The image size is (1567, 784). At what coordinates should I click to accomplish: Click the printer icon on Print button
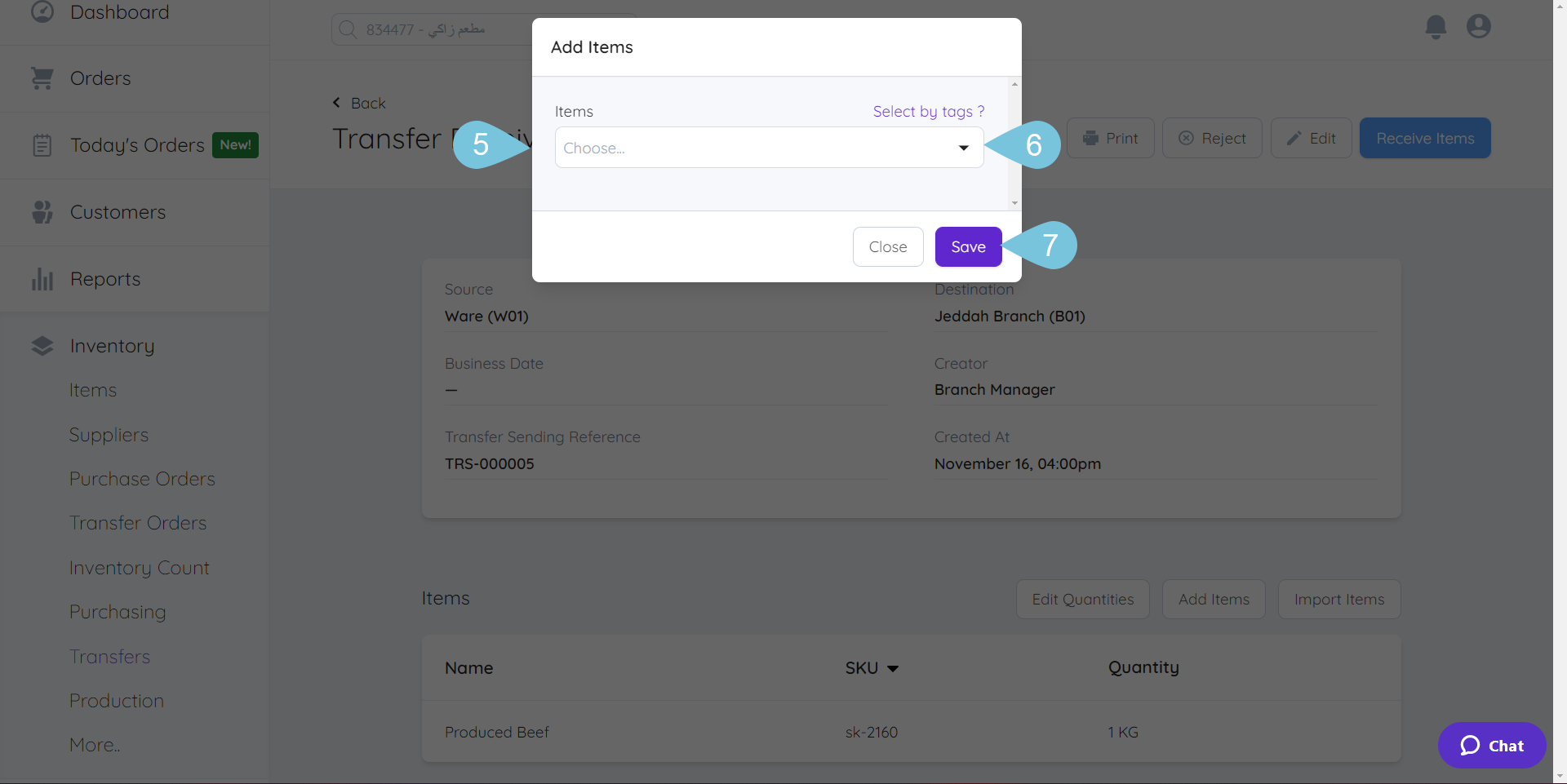click(1091, 137)
